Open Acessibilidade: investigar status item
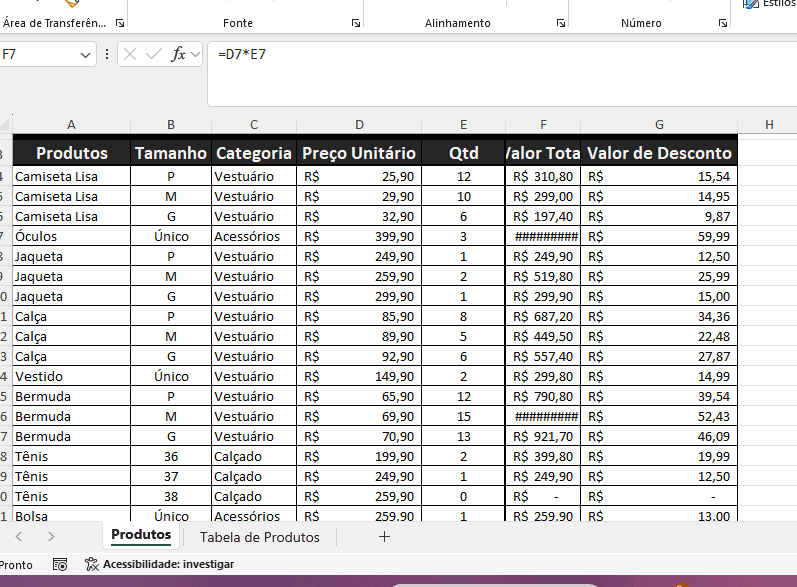 (x=160, y=564)
